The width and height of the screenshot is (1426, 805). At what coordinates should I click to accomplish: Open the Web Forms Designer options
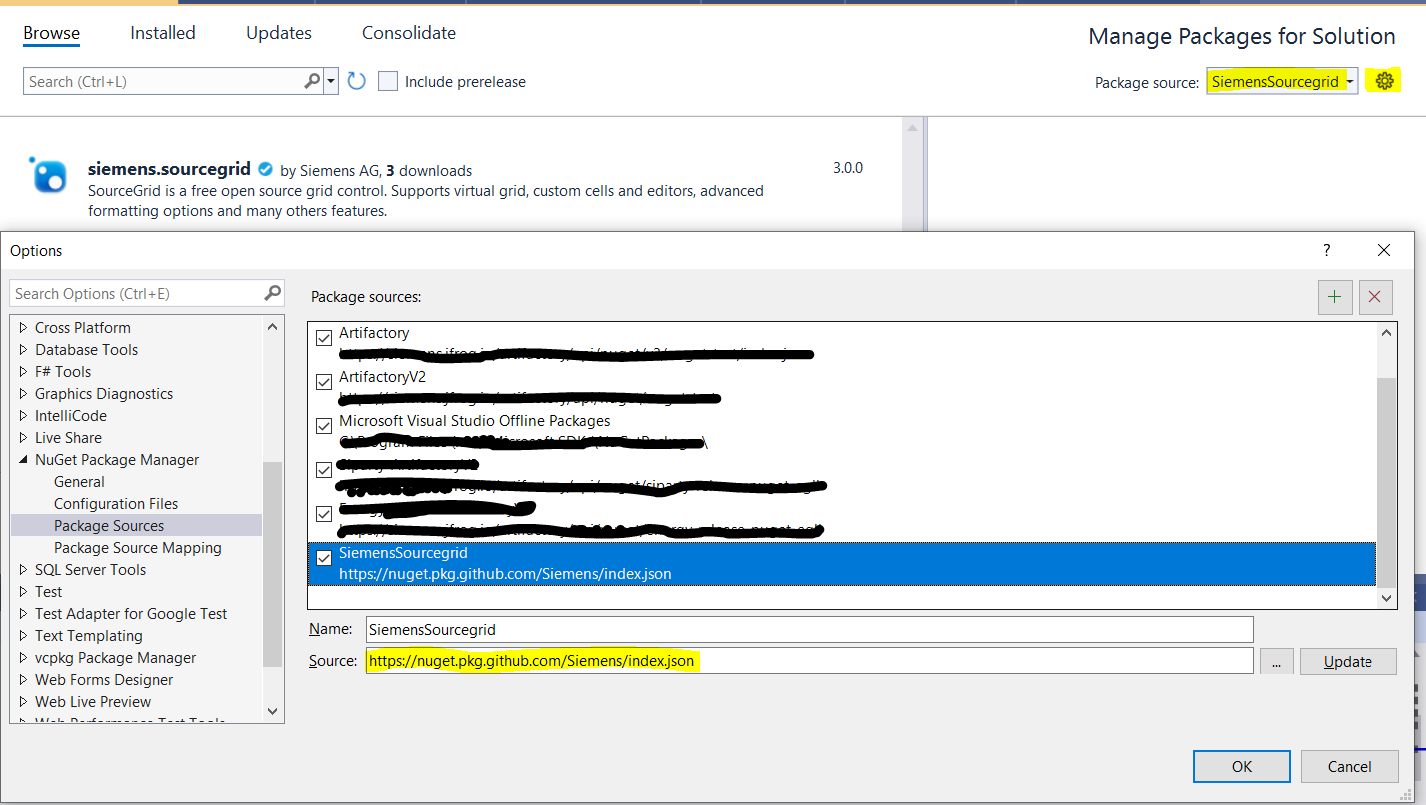click(104, 680)
